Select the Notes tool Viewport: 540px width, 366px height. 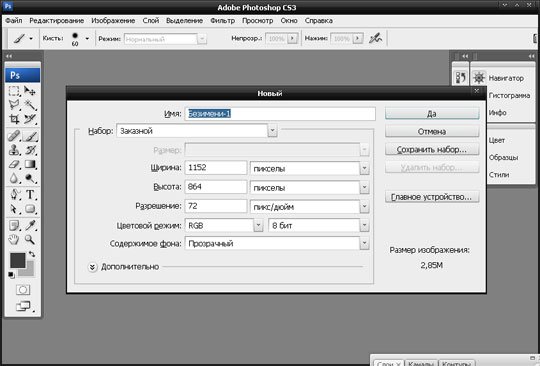point(14,226)
